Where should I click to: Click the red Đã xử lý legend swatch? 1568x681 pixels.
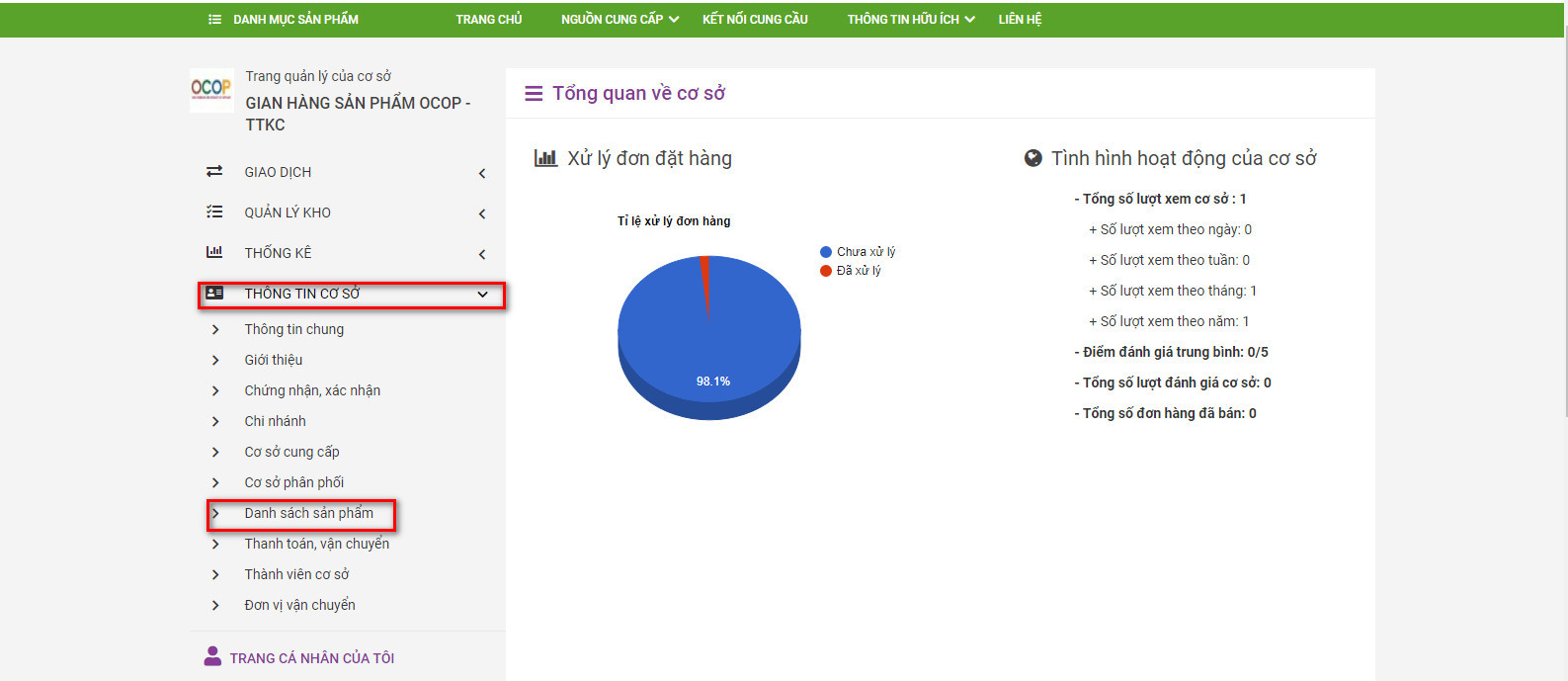point(826,271)
